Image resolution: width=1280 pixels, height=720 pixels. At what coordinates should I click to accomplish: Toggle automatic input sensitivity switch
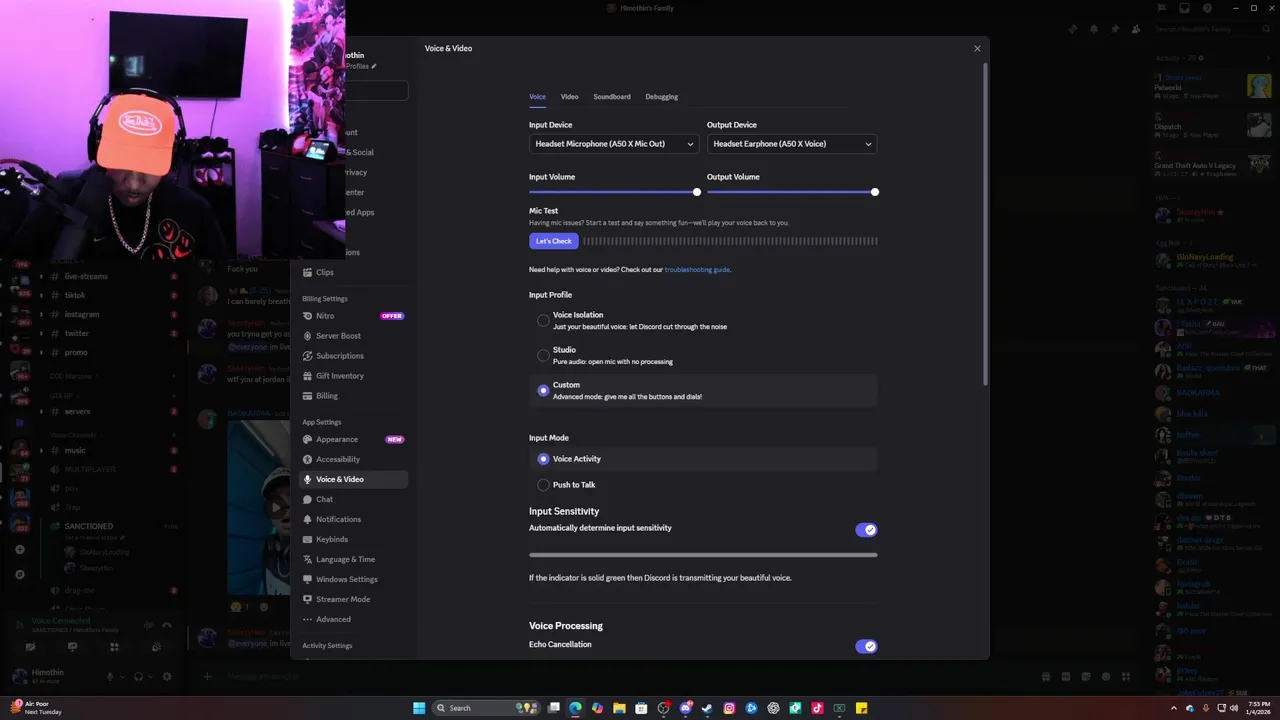coord(866,530)
